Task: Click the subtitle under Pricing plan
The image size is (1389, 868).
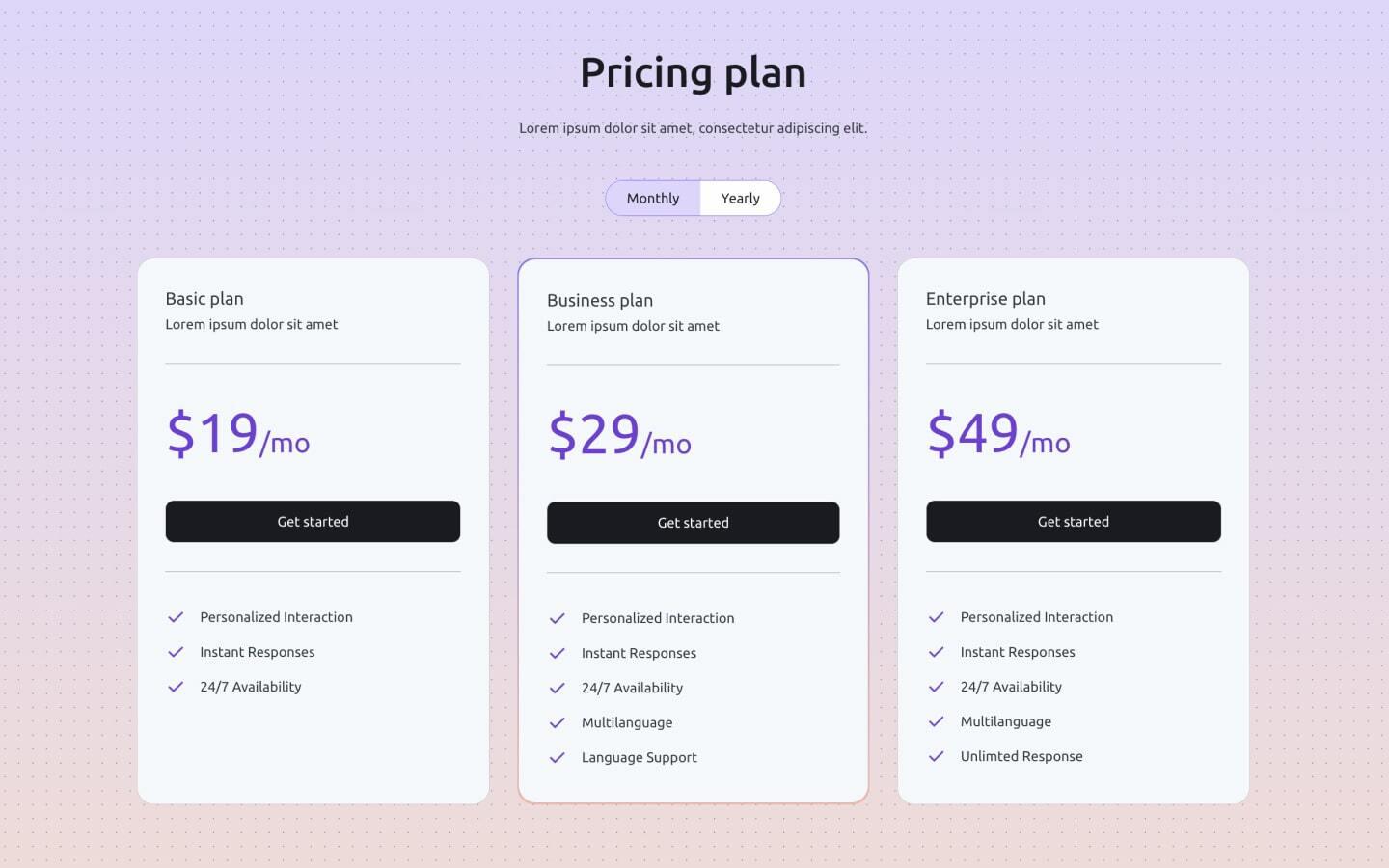Action: tap(693, 127)
